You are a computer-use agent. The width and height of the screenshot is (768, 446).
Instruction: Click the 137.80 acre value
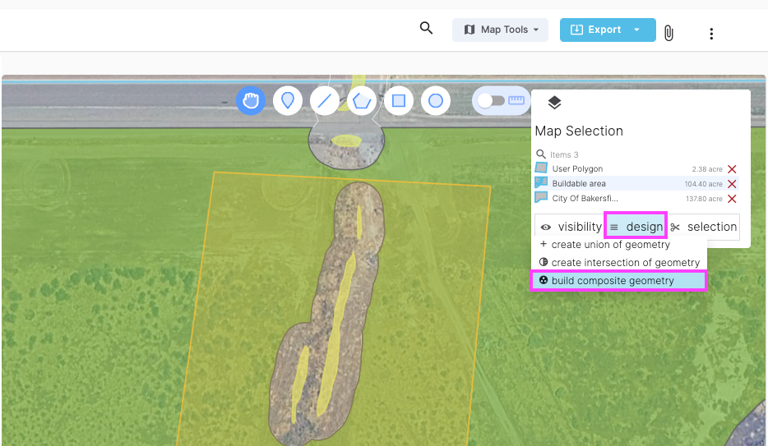click(704, 199)
